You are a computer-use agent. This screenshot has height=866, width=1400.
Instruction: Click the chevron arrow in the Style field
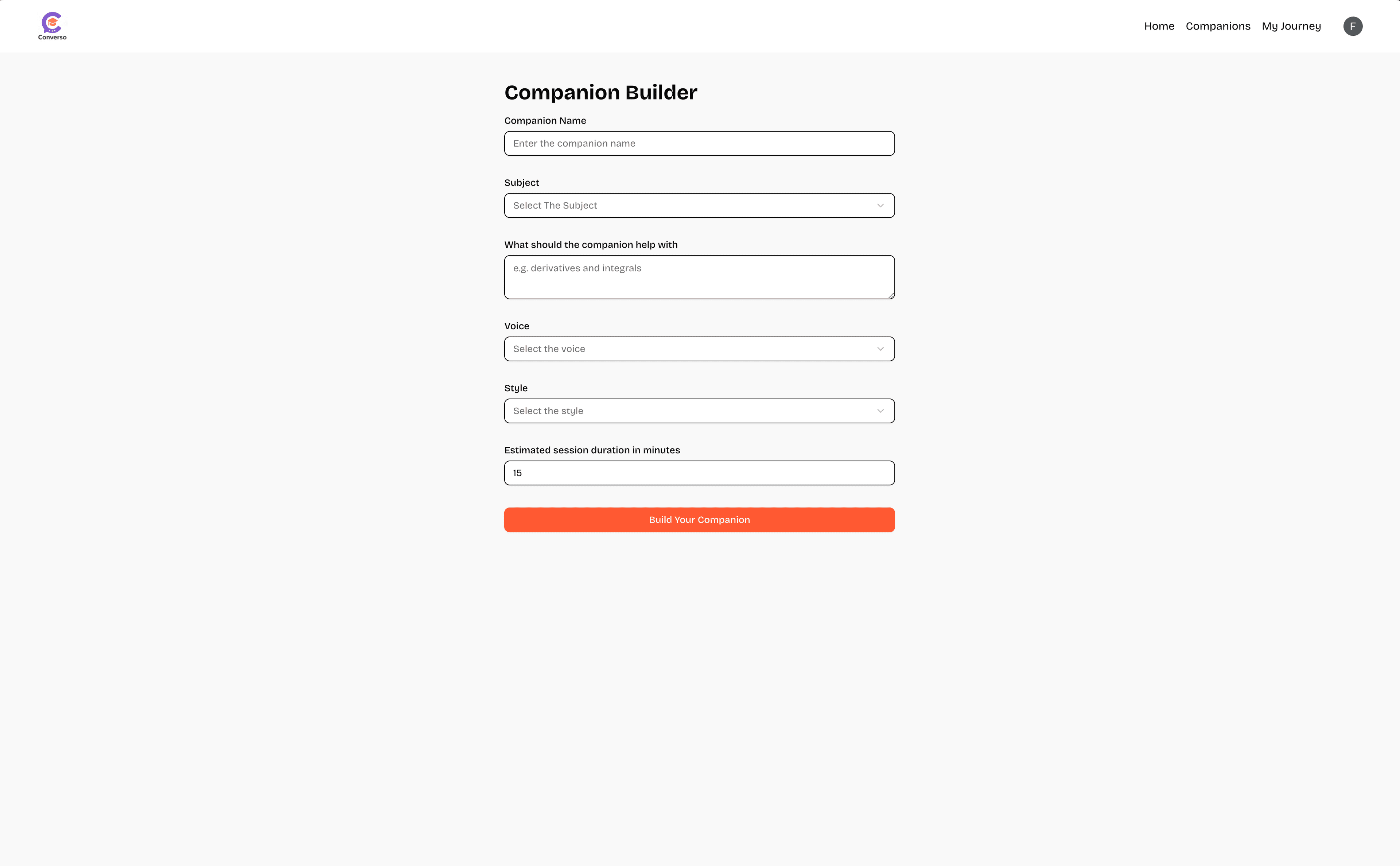(x=880, y=411)
